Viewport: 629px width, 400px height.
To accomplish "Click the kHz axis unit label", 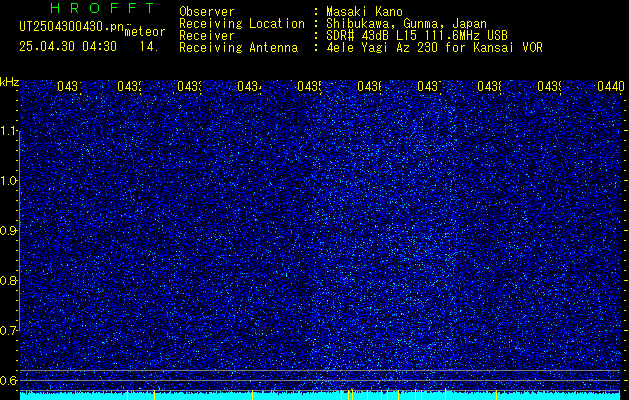I will (x=9, y=82).
